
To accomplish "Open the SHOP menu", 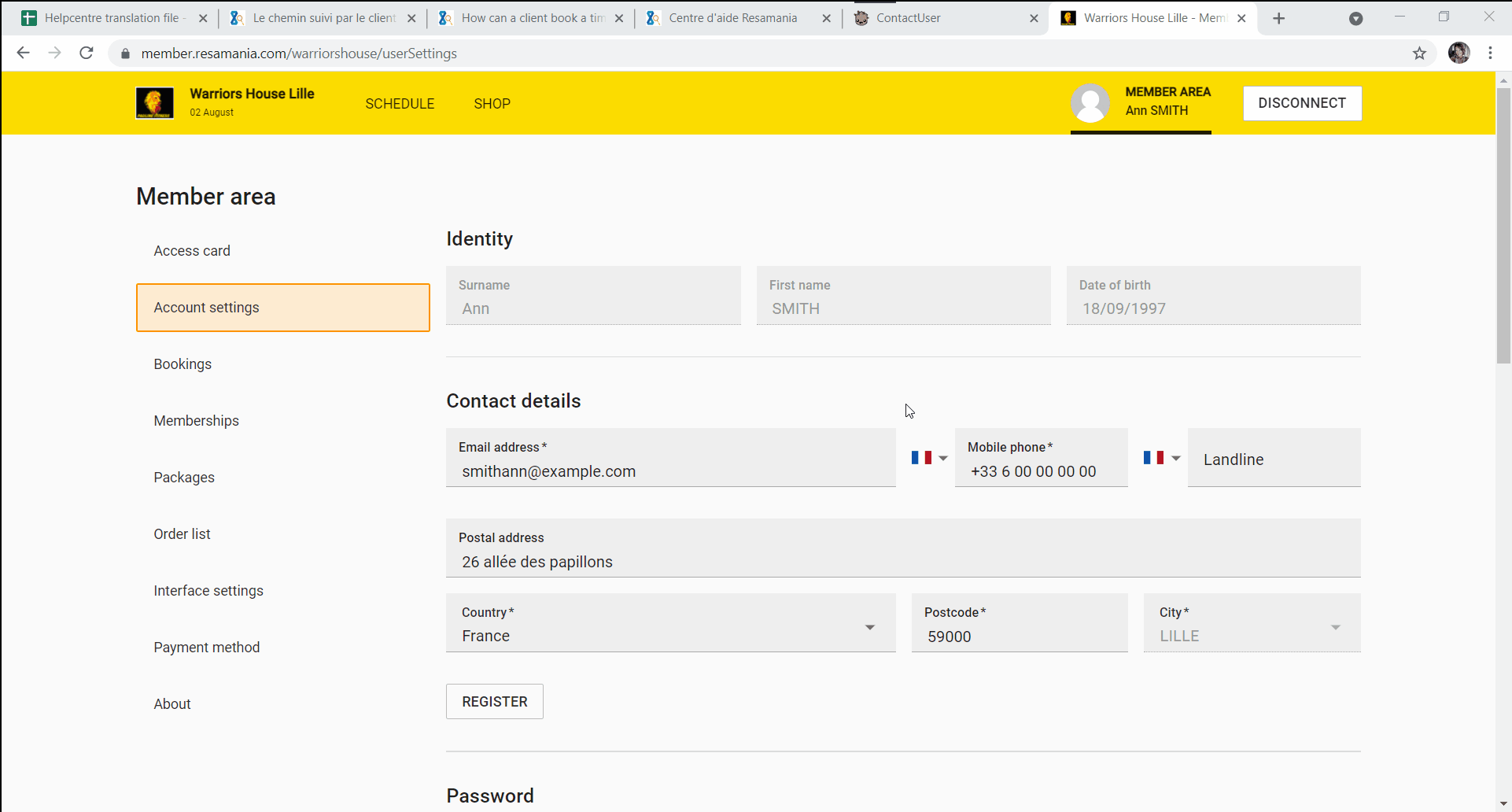I will (492, 103).
